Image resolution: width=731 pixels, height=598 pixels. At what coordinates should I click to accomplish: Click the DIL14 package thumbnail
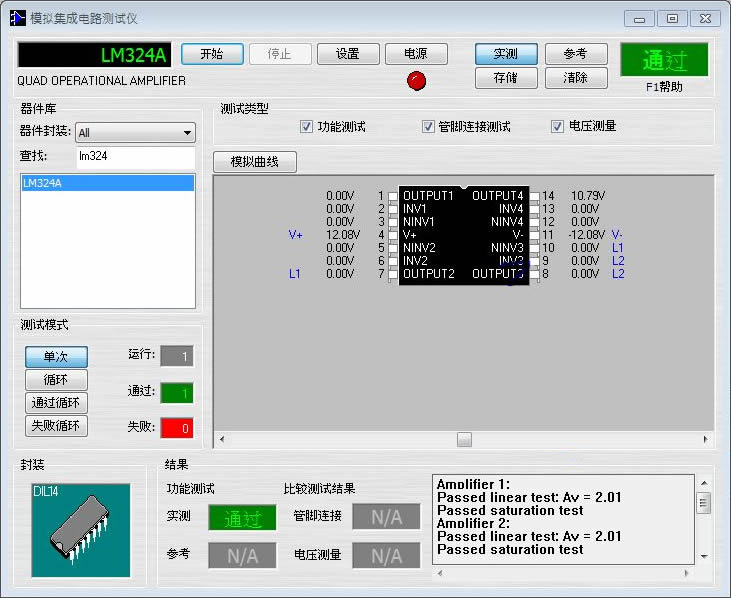point(81,530)
